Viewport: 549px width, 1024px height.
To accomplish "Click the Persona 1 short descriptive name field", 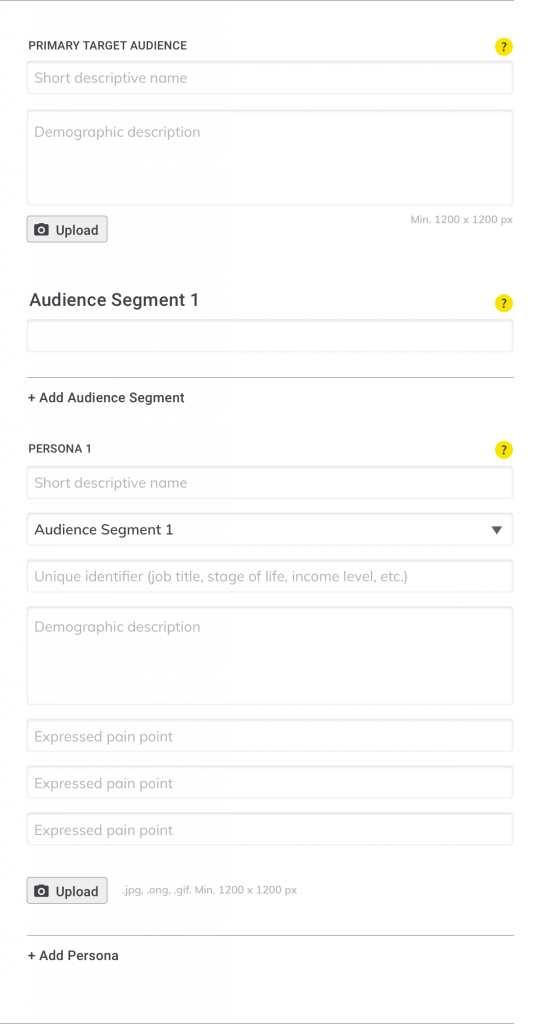I will coord(270,483).
